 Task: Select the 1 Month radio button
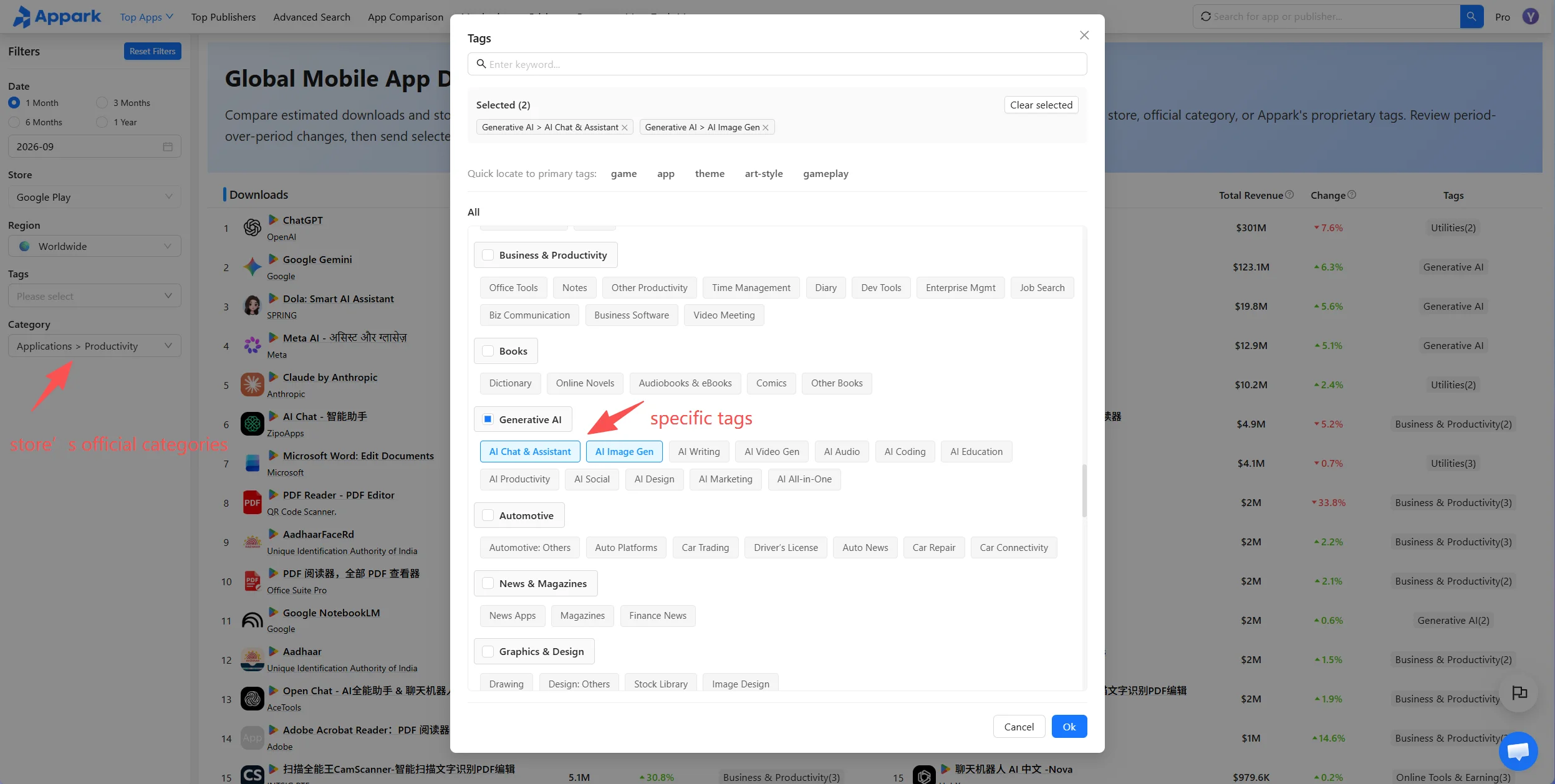(14, 103)
